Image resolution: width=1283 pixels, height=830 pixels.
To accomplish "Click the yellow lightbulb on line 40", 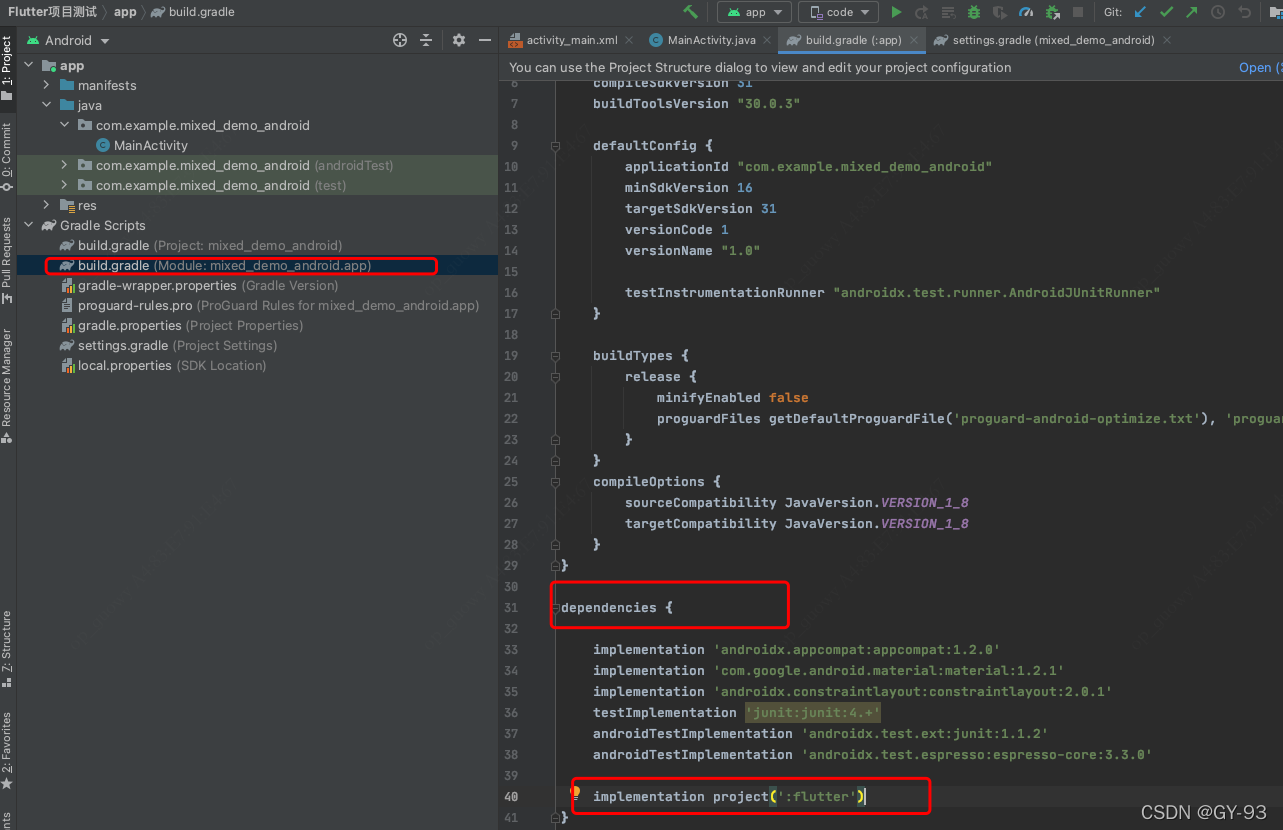I will coord(575,794).
